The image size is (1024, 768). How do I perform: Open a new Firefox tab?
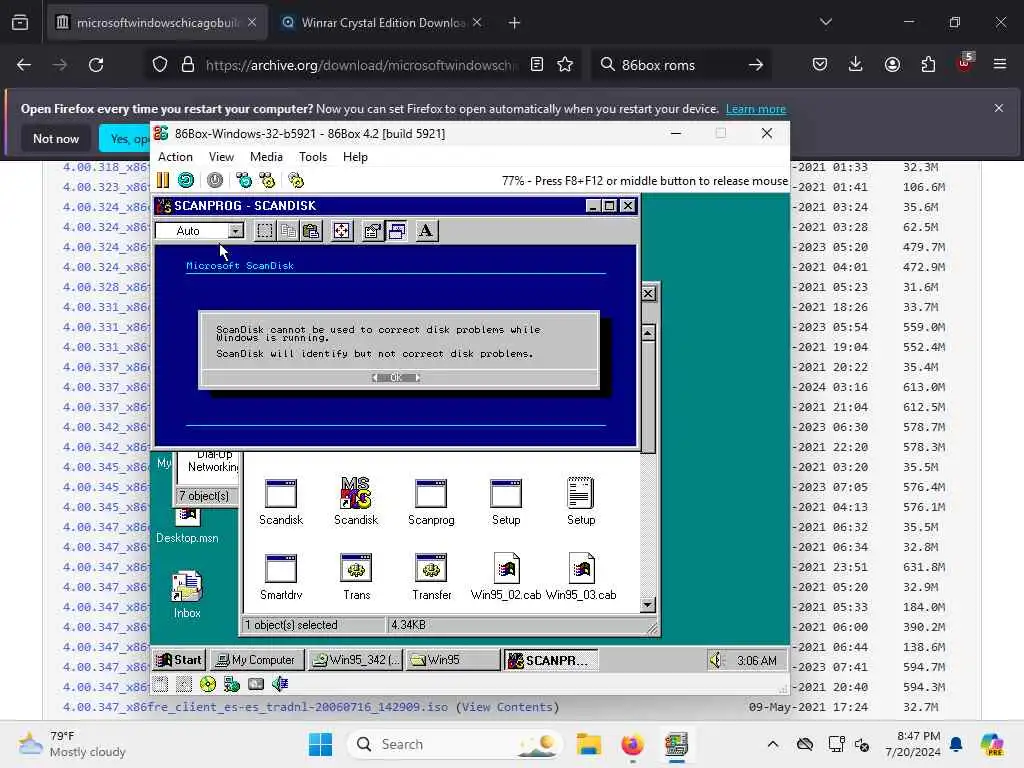(515, 23)
